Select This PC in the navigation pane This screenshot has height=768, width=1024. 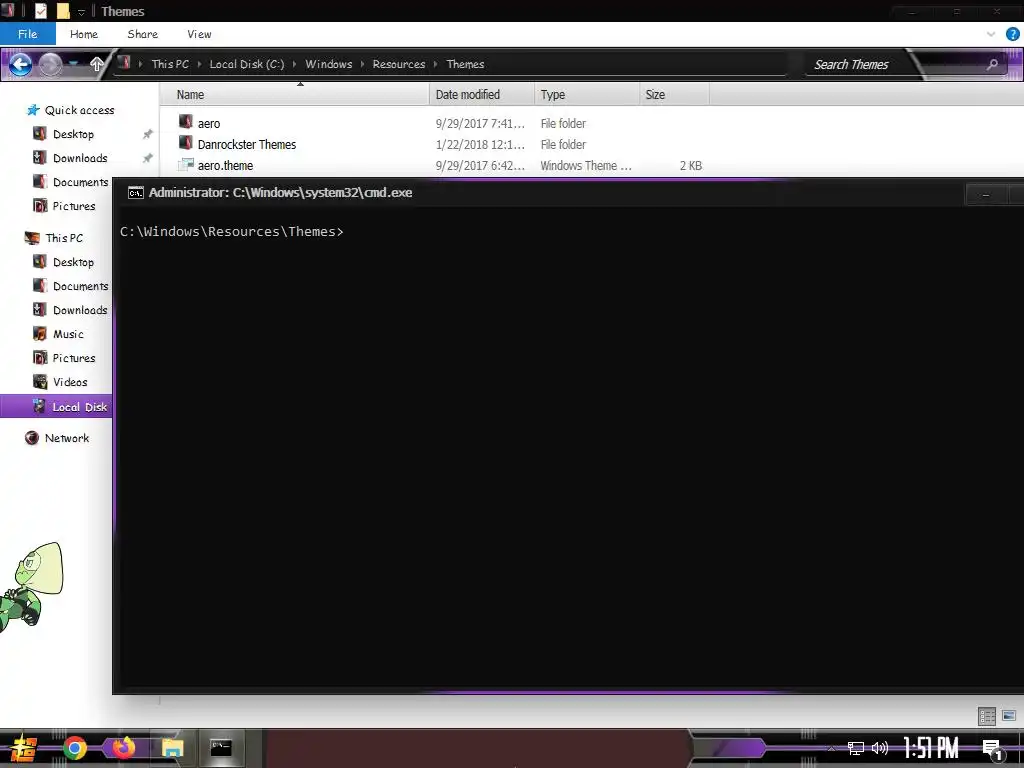(64, 238)
